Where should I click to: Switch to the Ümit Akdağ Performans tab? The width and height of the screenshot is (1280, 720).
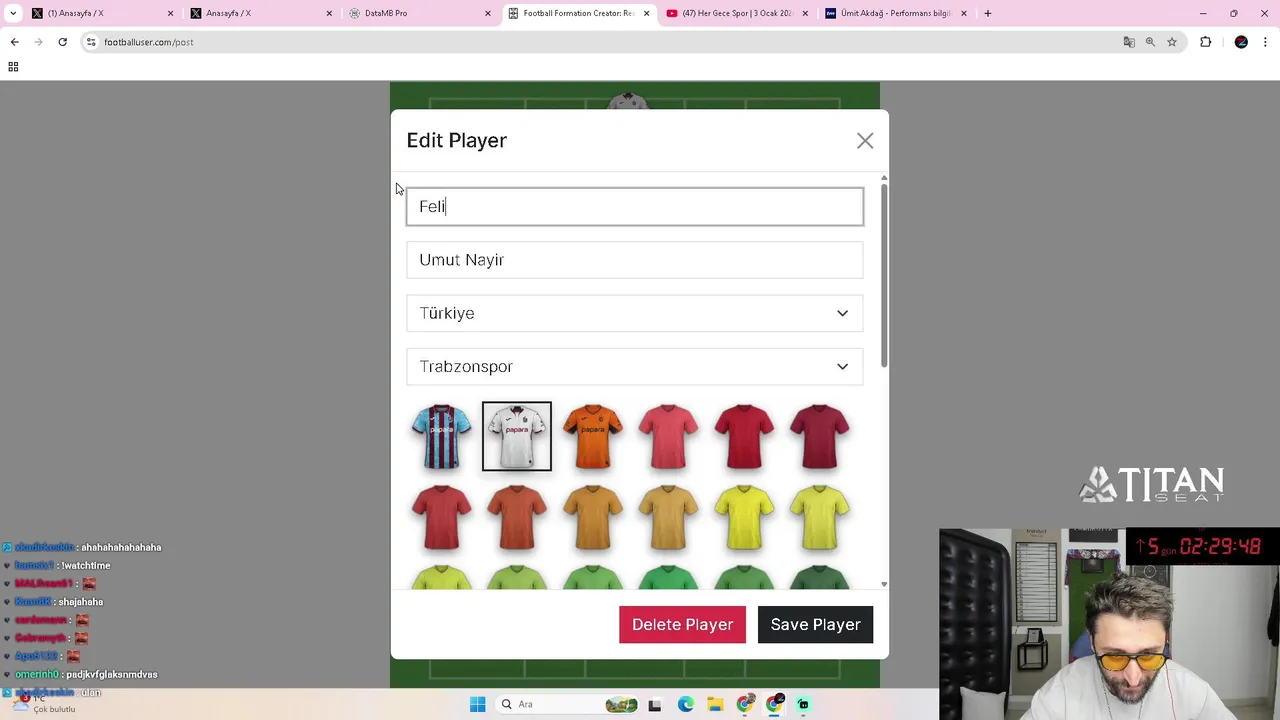(x=896, y=13)
